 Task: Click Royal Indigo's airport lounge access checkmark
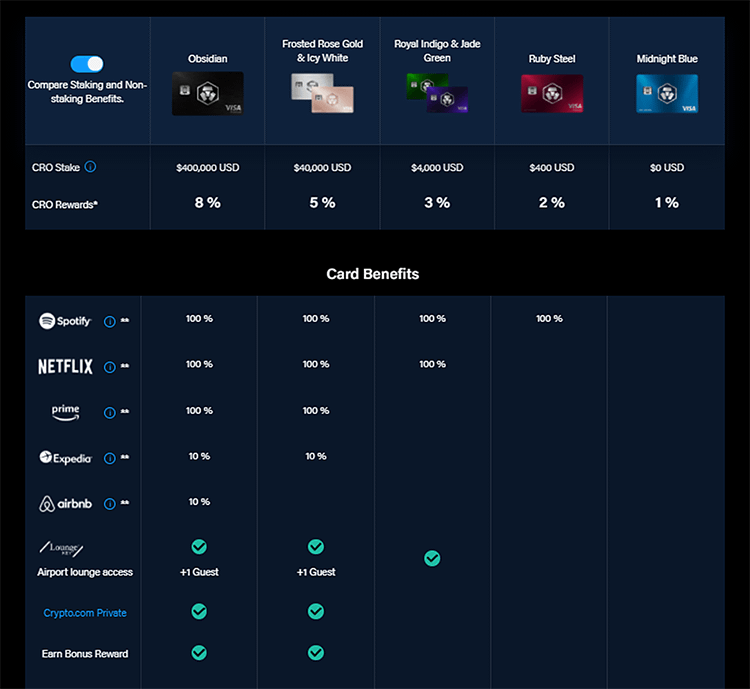[x=432, y=558]
